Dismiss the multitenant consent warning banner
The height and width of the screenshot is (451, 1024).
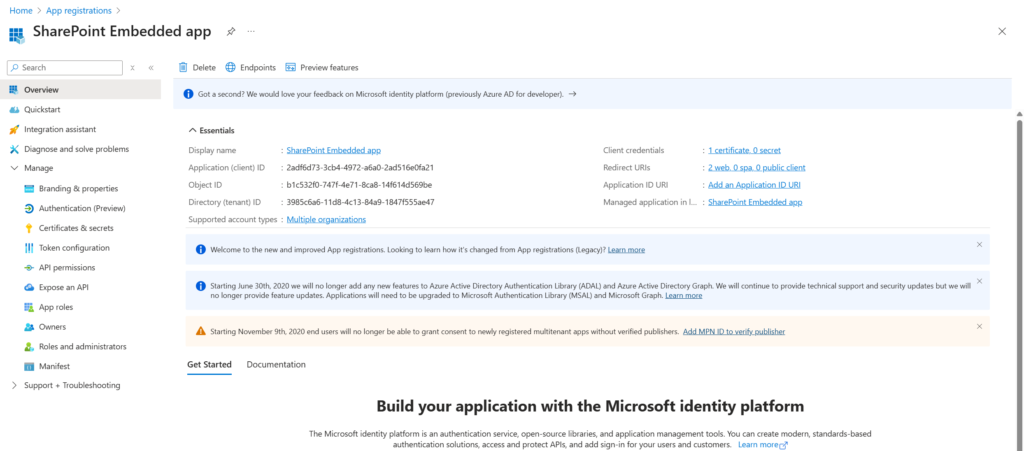pos(979,326)
